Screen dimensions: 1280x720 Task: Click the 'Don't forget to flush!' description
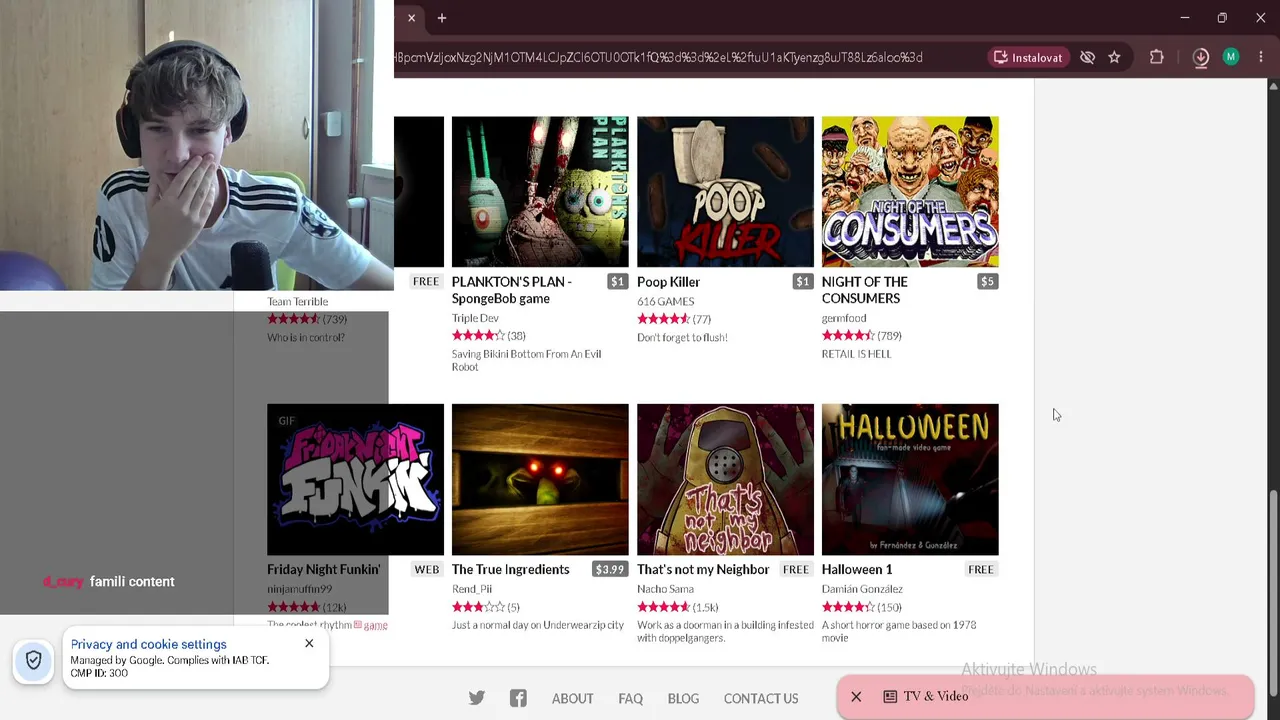click(682, 337)
